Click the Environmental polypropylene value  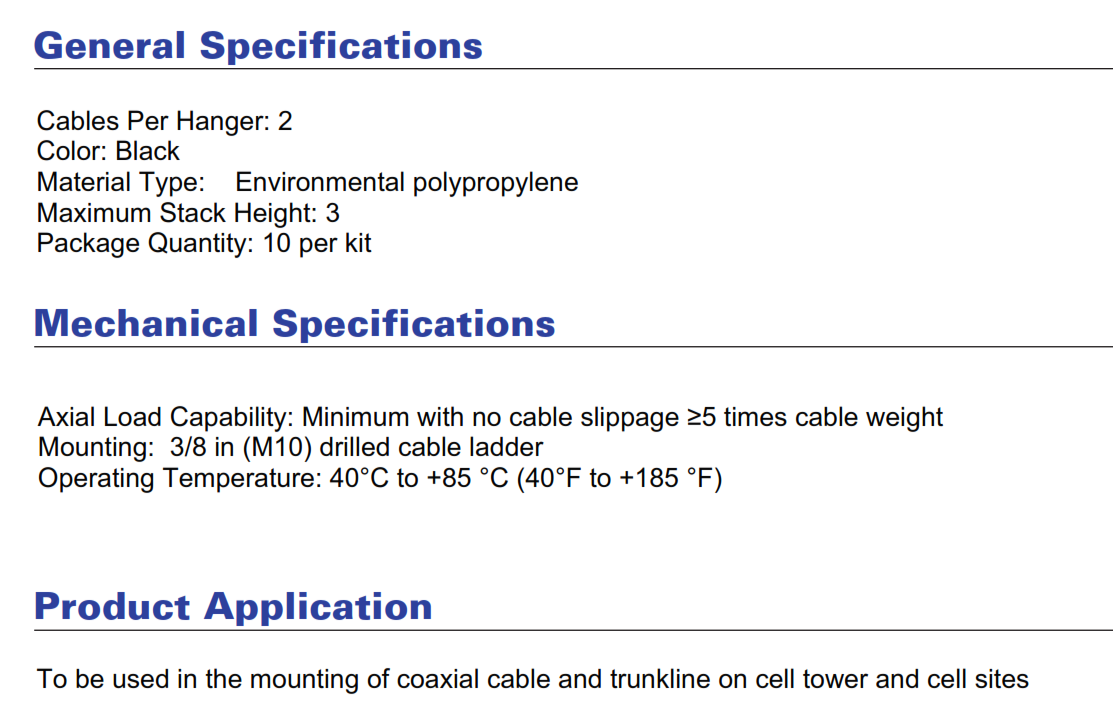pos(407,182)
